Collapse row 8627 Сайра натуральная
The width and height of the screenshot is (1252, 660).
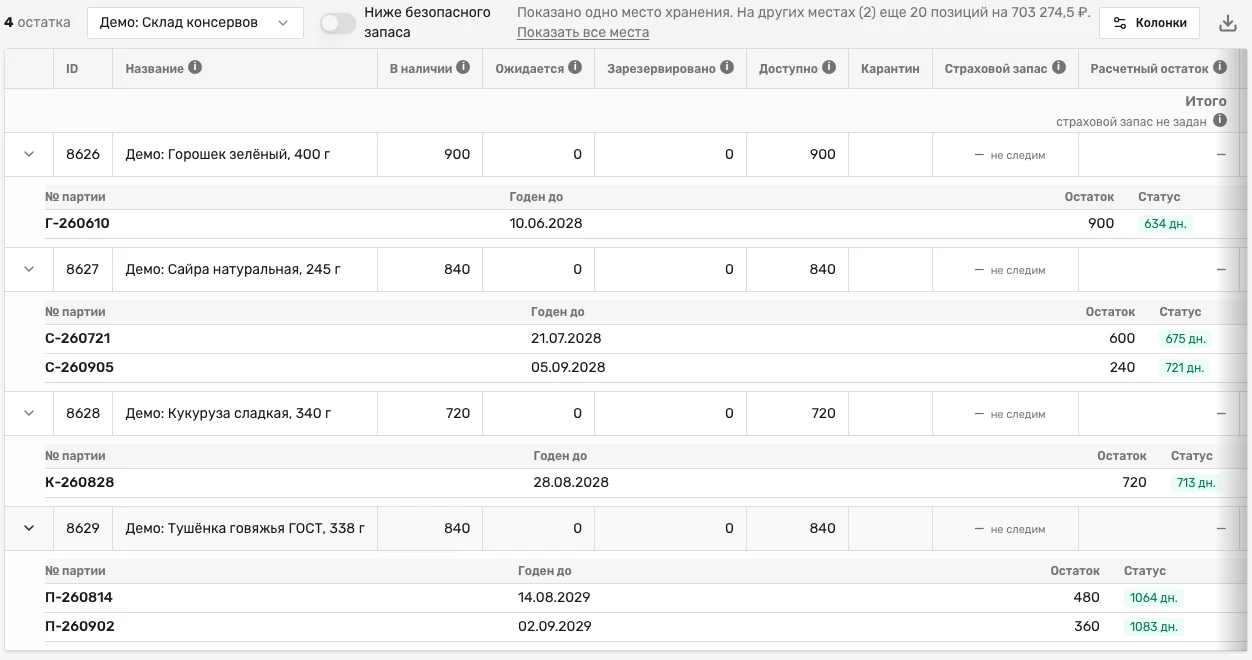(29, 269)
